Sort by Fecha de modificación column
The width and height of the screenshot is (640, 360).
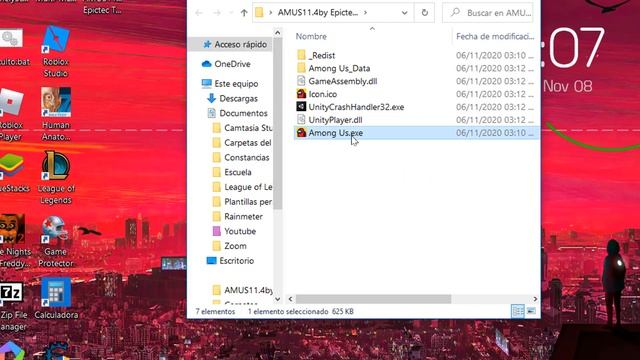(495, 36)
